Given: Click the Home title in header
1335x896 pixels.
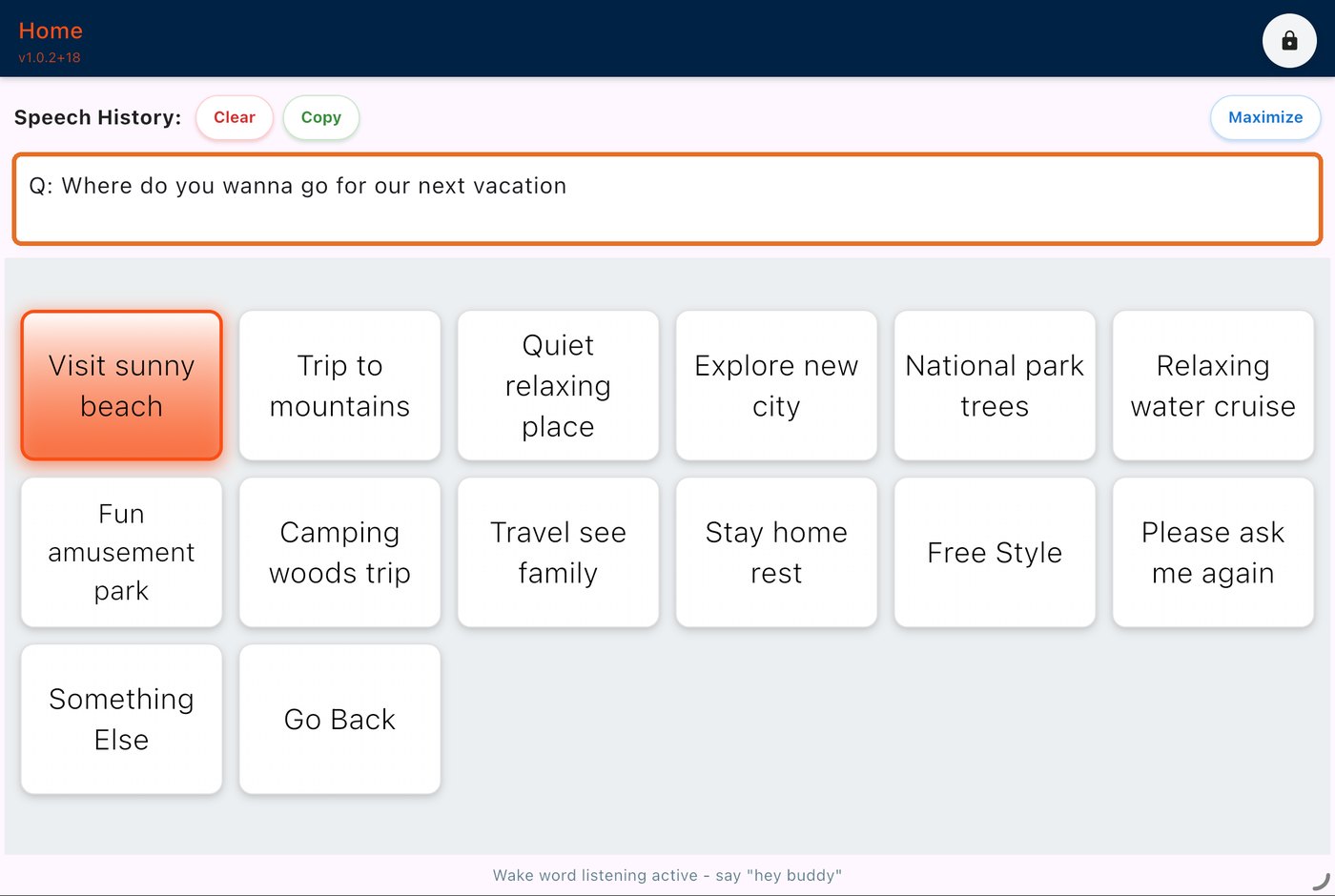Looking at the screenshot, I should [51, 31].
